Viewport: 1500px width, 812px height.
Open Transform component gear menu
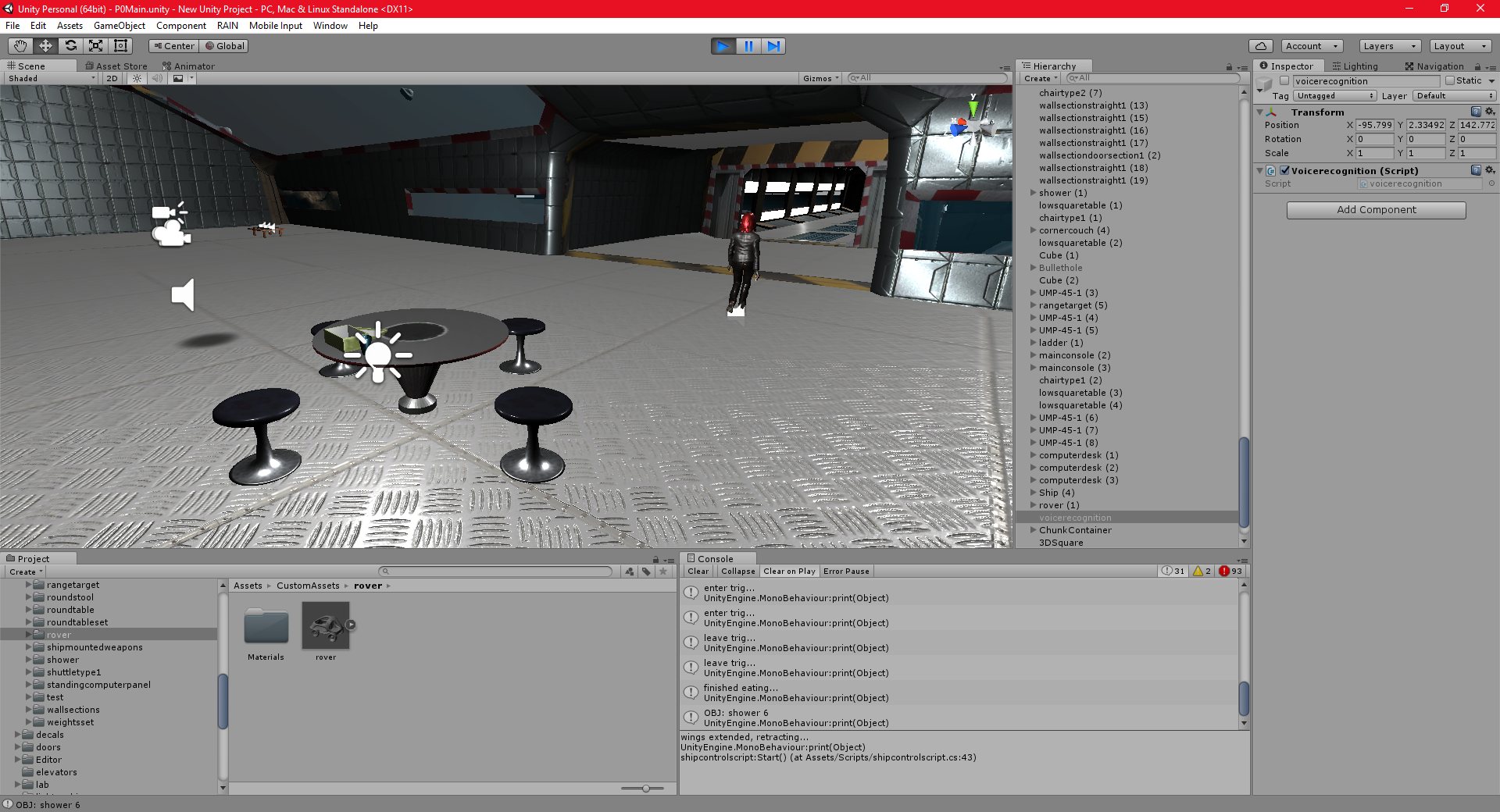1489,112
